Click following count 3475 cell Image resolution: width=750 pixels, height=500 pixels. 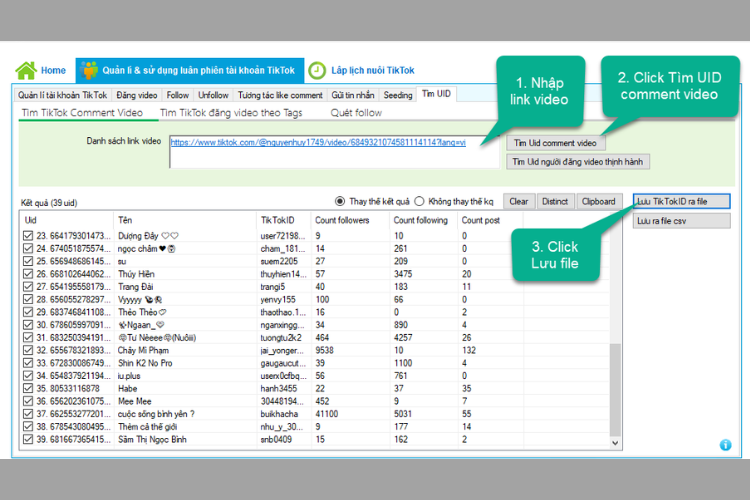click(x=403, y=274)
